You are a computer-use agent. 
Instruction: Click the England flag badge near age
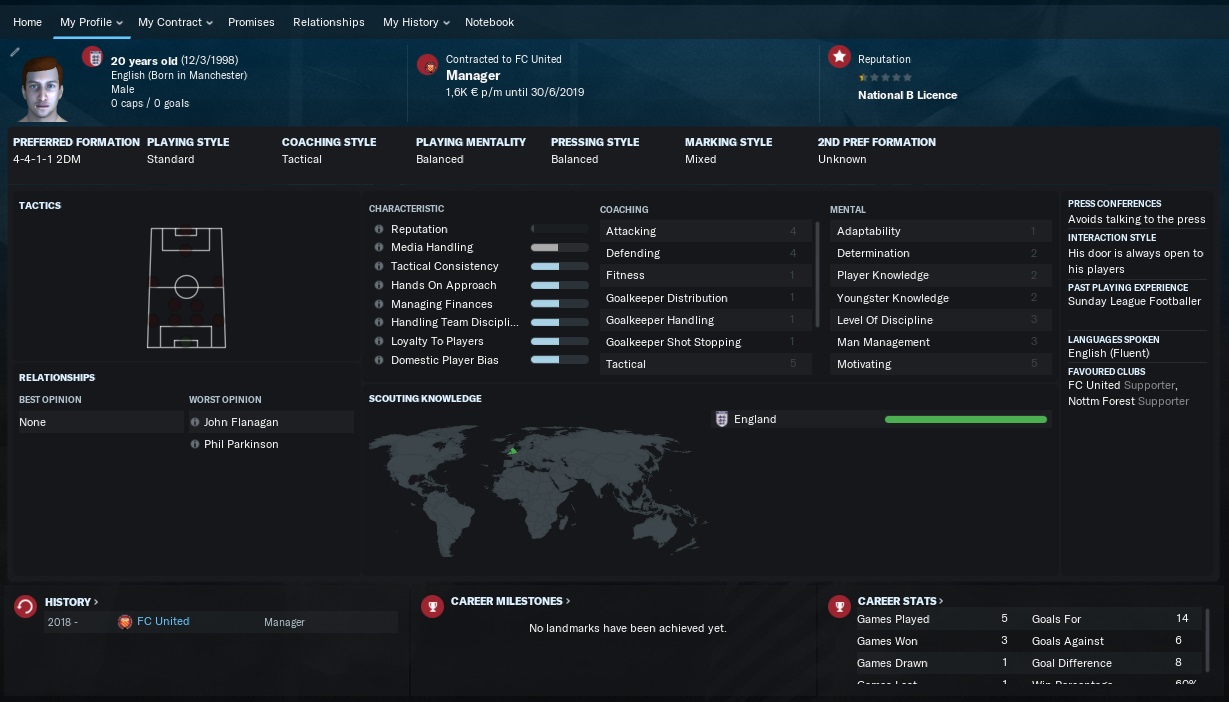[x=93, y=58]
